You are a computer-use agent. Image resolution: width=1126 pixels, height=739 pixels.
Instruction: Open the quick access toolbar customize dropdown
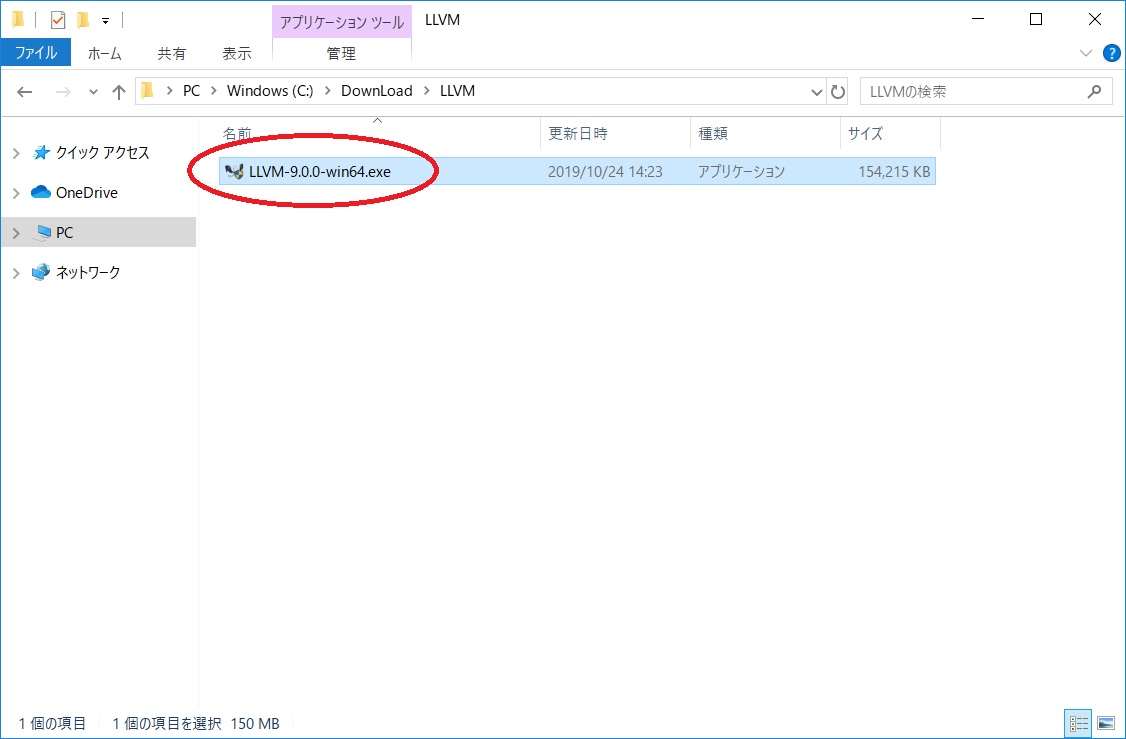coord(105,18)
